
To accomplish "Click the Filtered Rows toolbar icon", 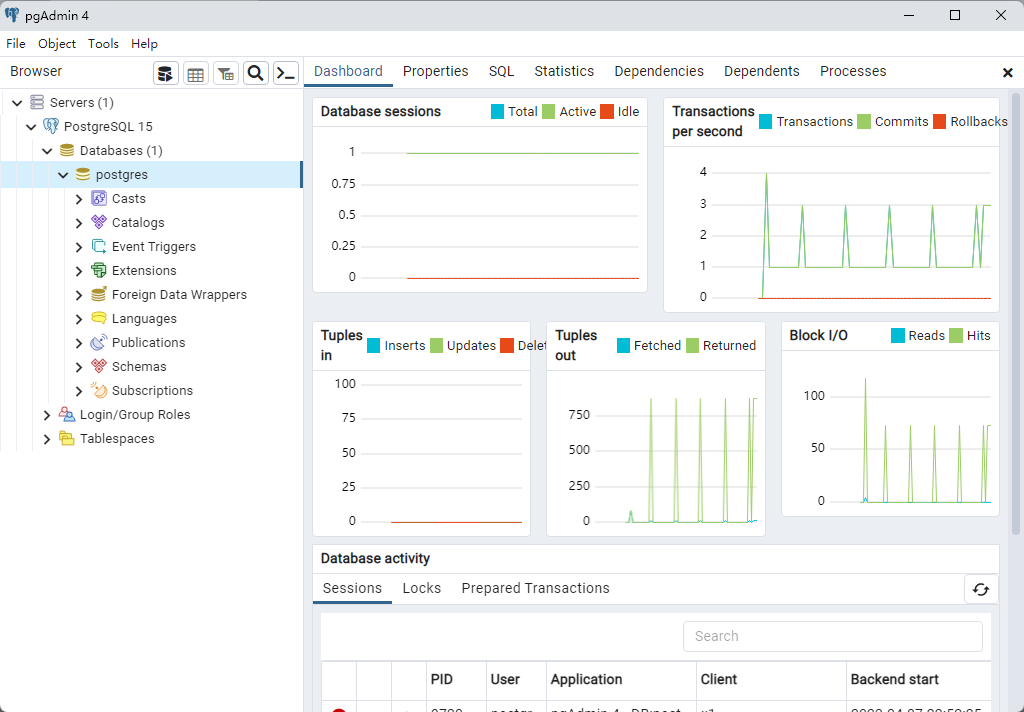I will (x=226, y=73).
